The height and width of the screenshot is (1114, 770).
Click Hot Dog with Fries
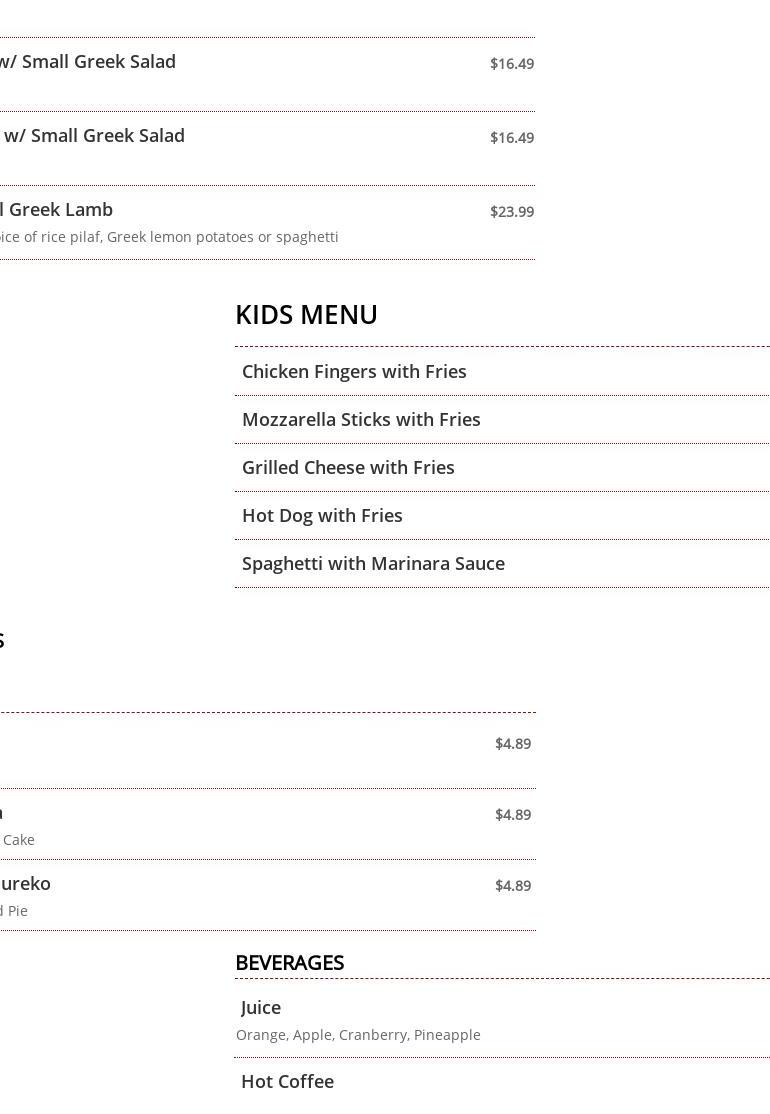coord(322,515)
